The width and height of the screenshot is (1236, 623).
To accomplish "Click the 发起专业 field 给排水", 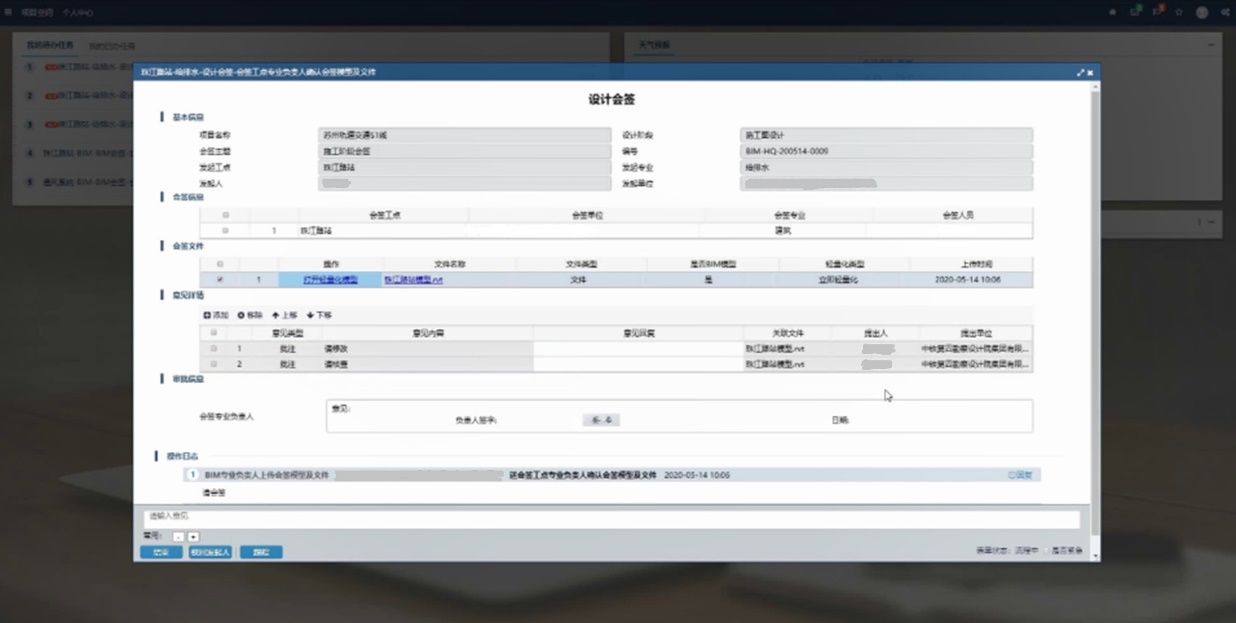I will [x=886, y=167].
